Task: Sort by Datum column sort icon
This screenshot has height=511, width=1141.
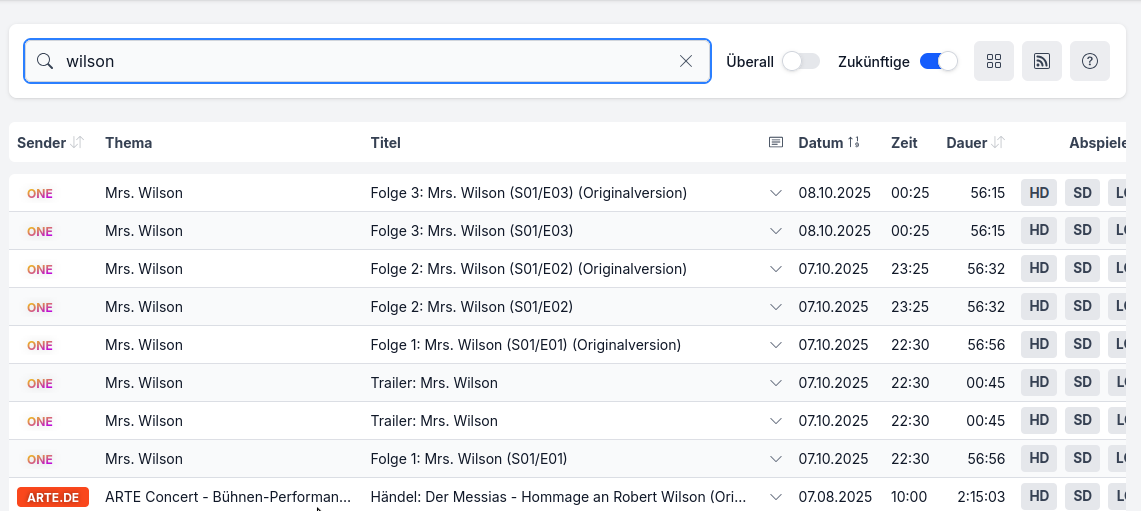Action: [x=854, y=143]
